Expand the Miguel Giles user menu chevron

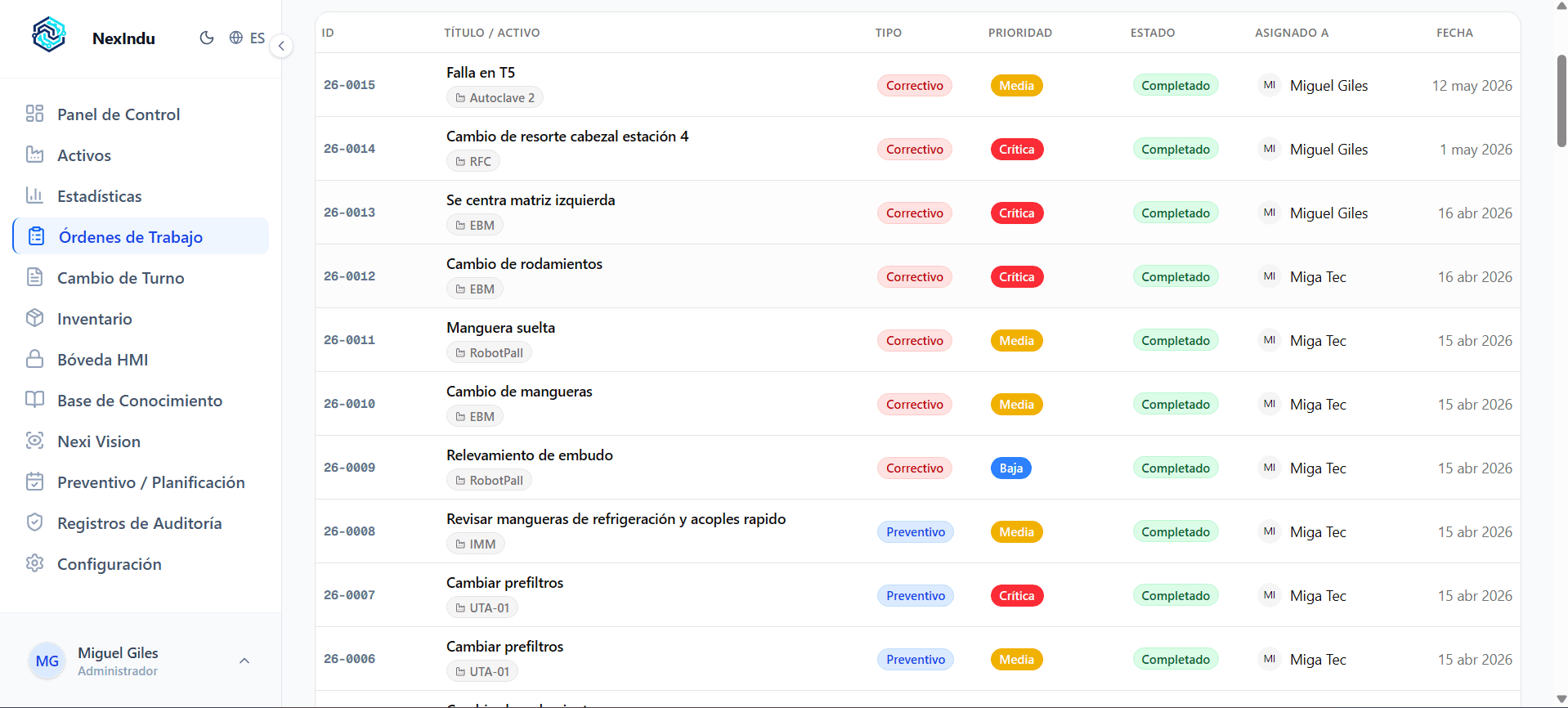pos(244,661)
